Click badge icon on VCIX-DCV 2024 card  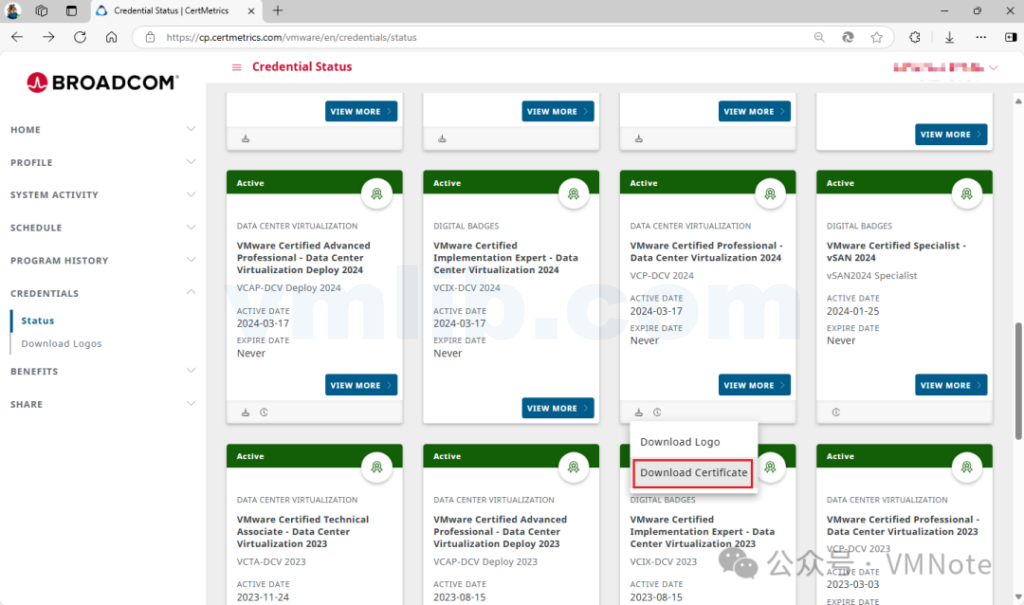click(572, 192)
